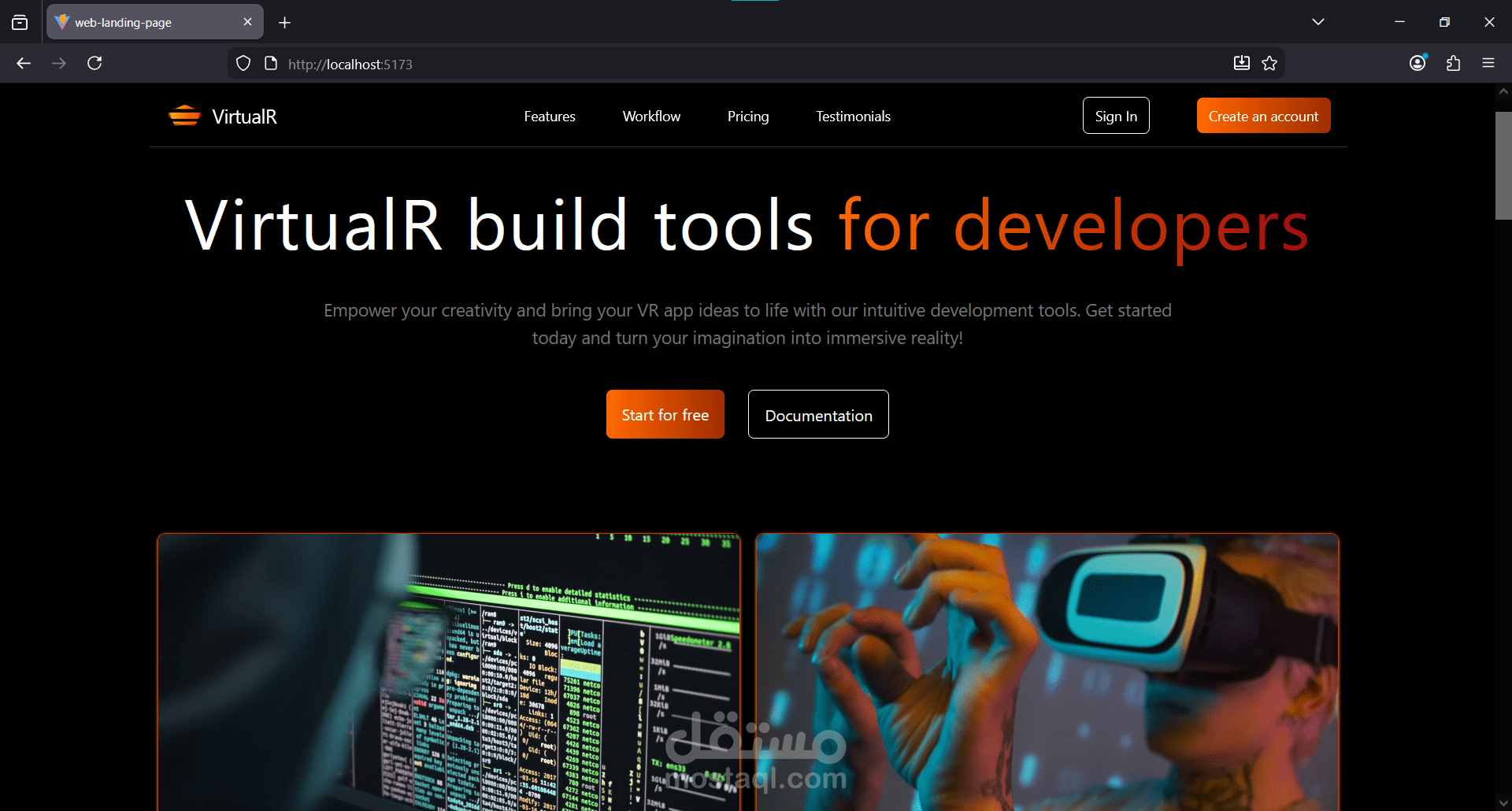1512x811 pixels.
Task: Click the shield tracking protection icon
Action: (x=243, y=63)
